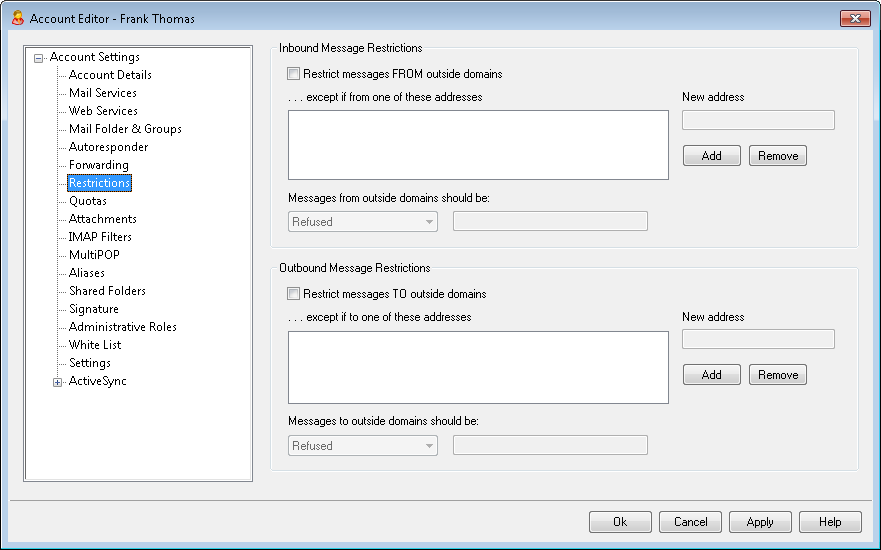Collapse the Account Settings tree node
The width and height of the screenshot is (881, 550).
(x=38, y=58)
